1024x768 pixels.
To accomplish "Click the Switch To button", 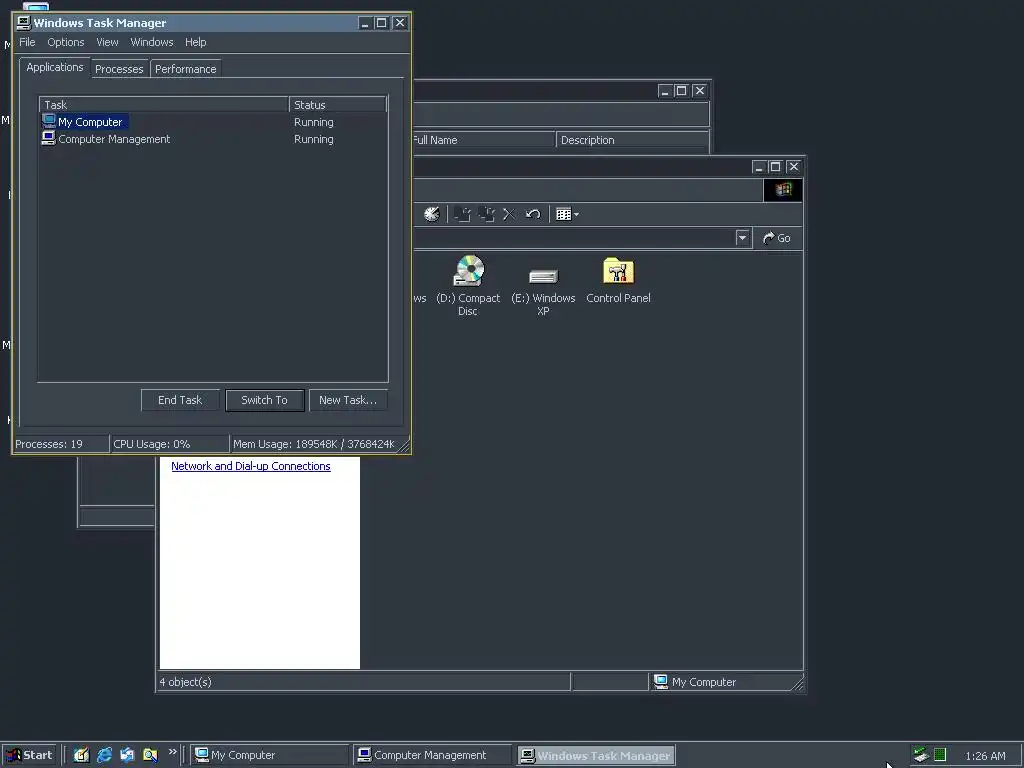I will tap(264, 400).
